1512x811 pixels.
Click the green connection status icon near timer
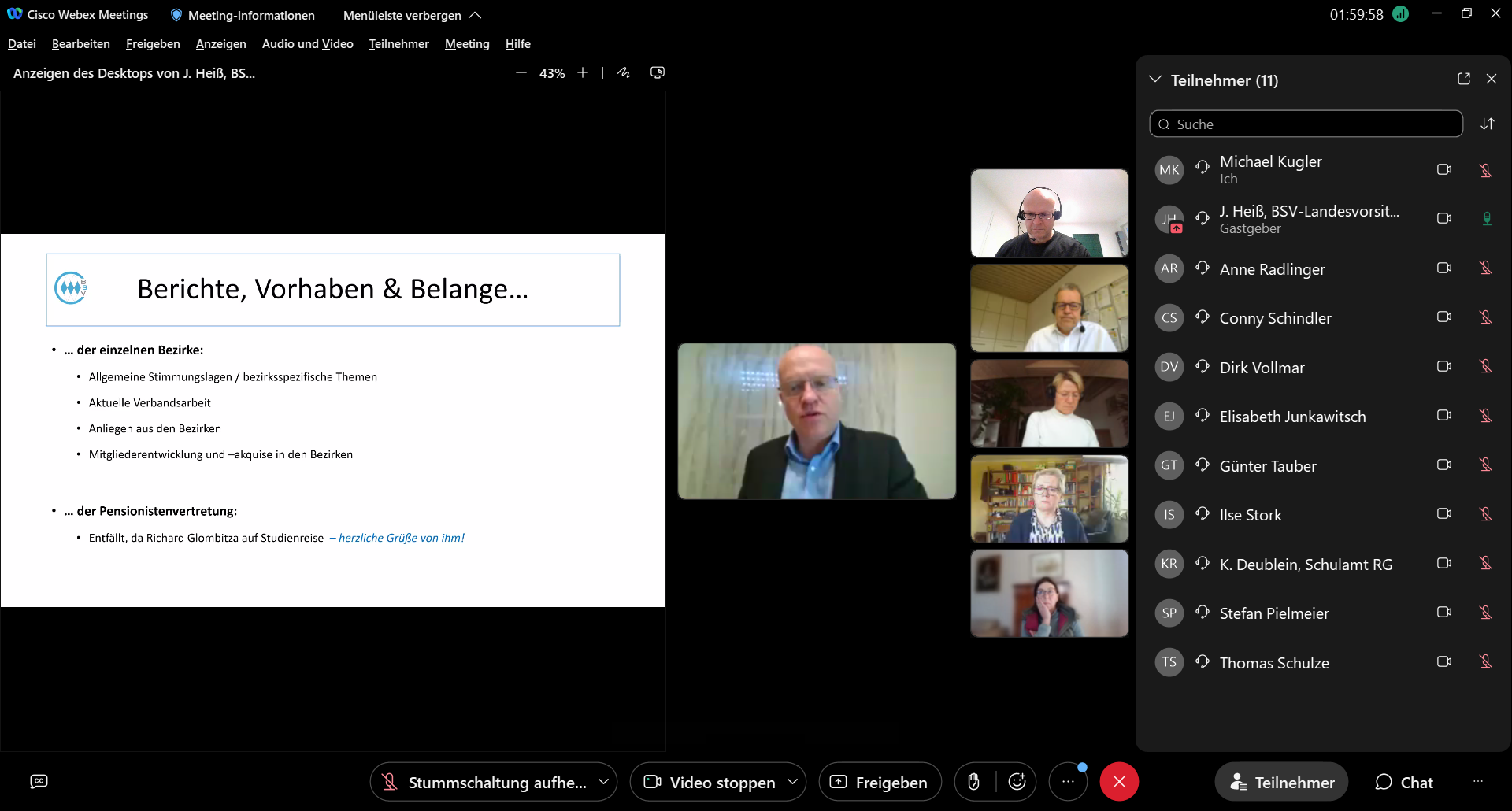coord(1400,14)
